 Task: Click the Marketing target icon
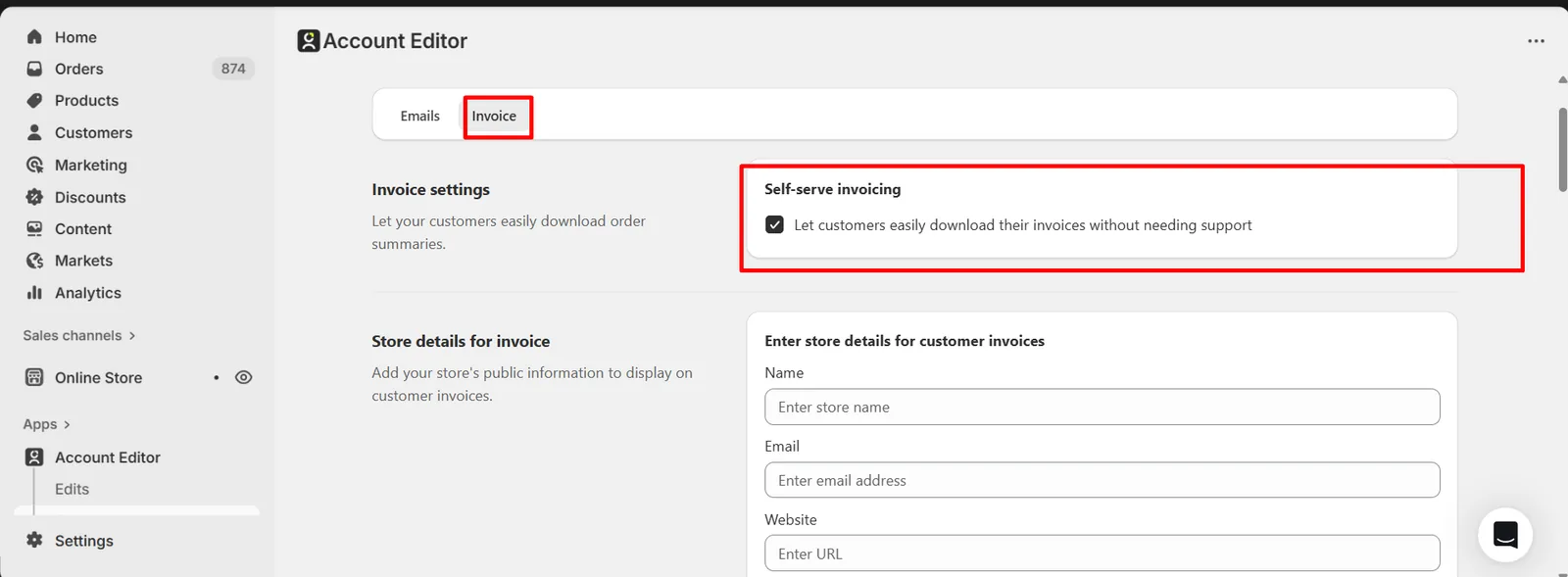coord(34,165)
